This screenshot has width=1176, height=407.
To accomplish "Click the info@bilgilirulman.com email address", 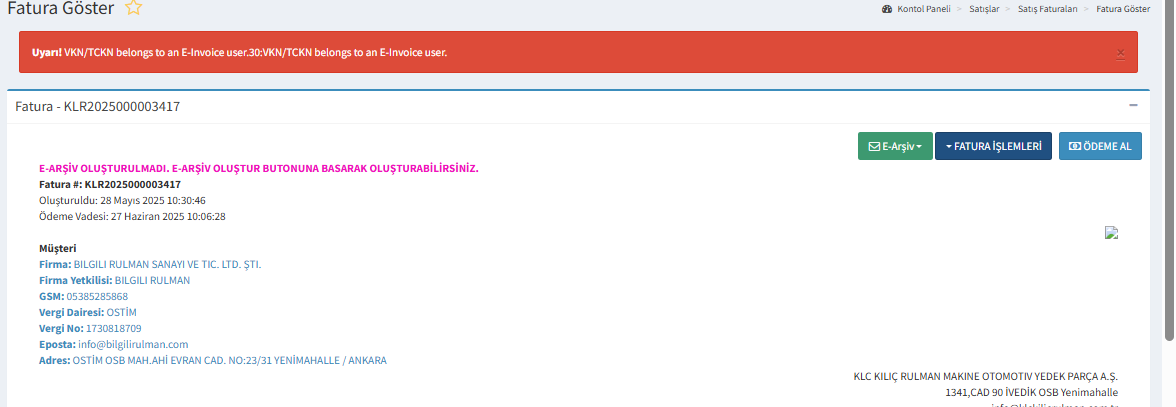I will pyautogui.click(x=133, y=344).
